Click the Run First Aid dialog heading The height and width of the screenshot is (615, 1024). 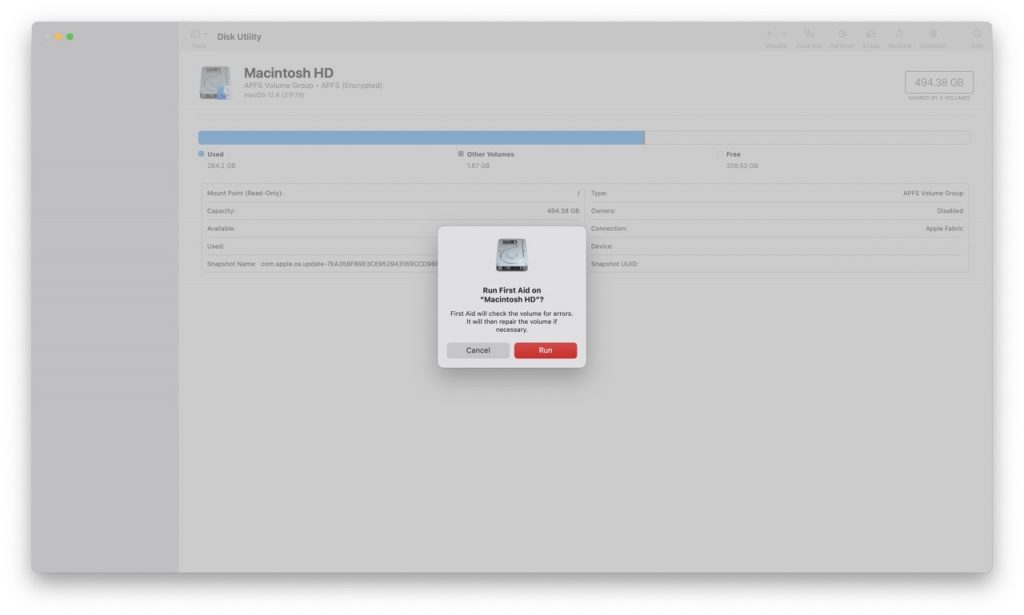pos(511,295)
